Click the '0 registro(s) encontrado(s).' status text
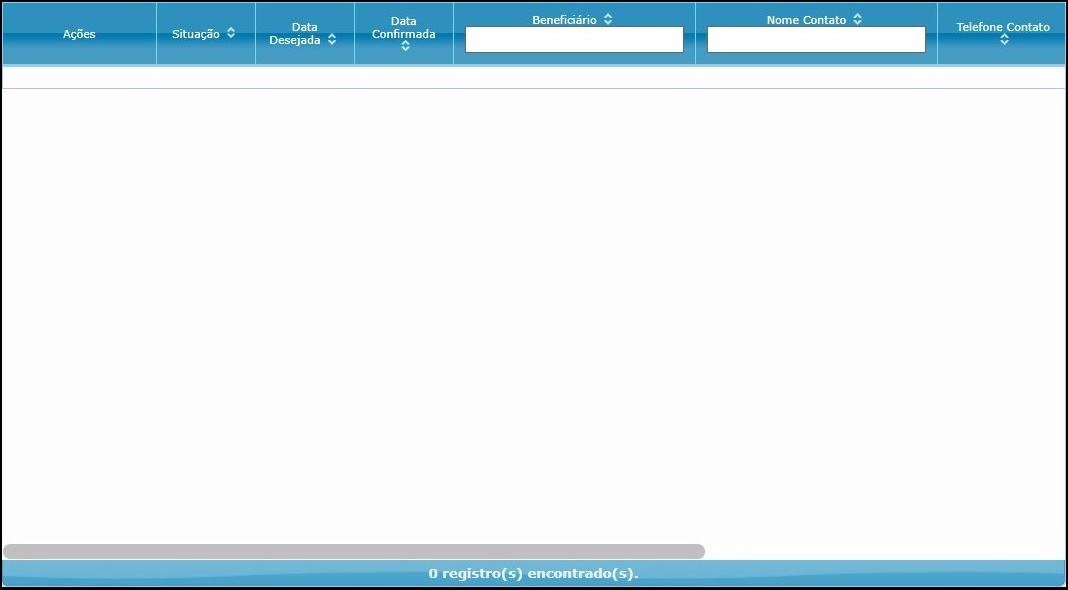1068x590 pixels. [533, 574]
